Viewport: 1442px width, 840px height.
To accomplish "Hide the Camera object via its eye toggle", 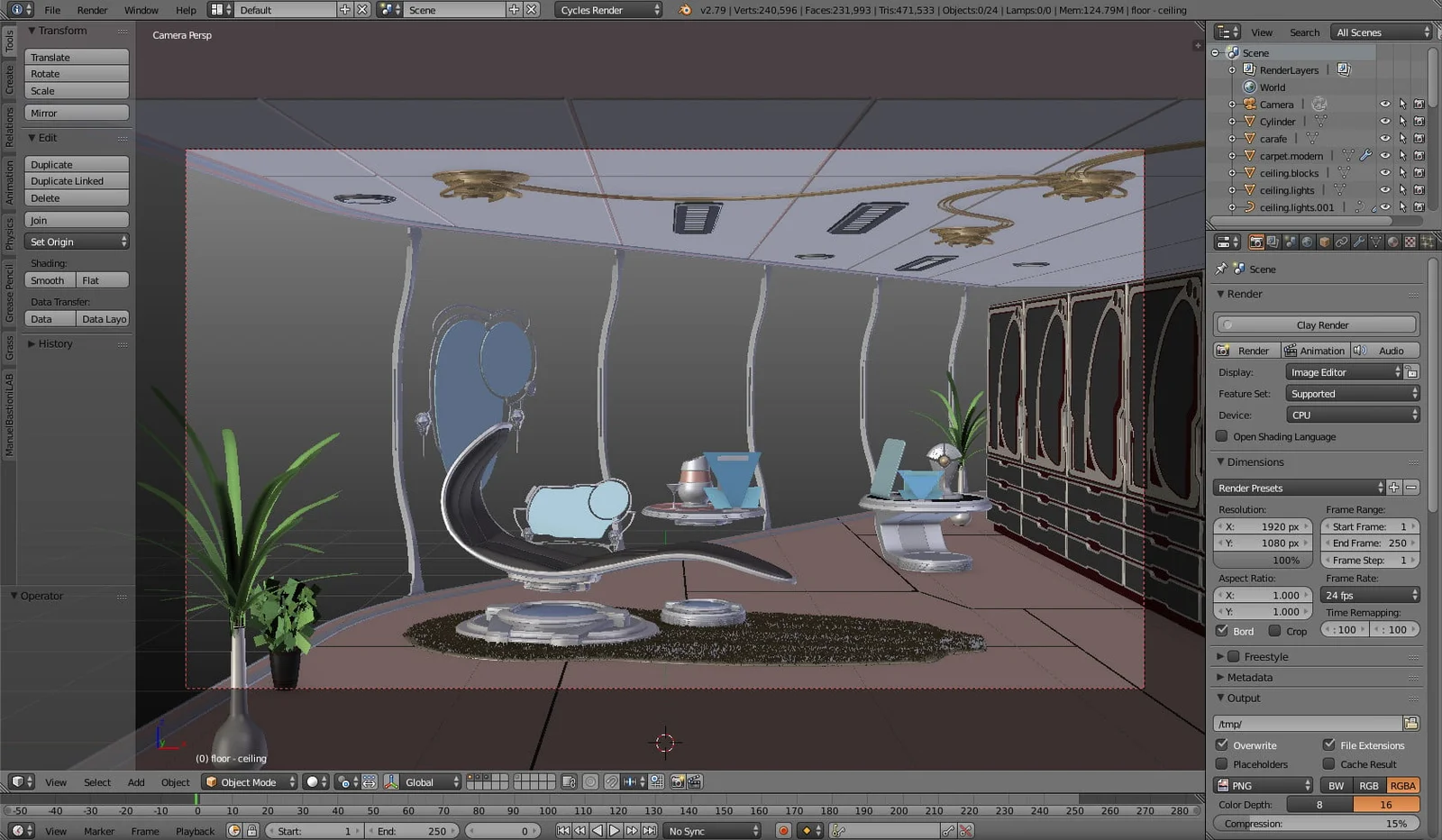I will point(1385,104).
